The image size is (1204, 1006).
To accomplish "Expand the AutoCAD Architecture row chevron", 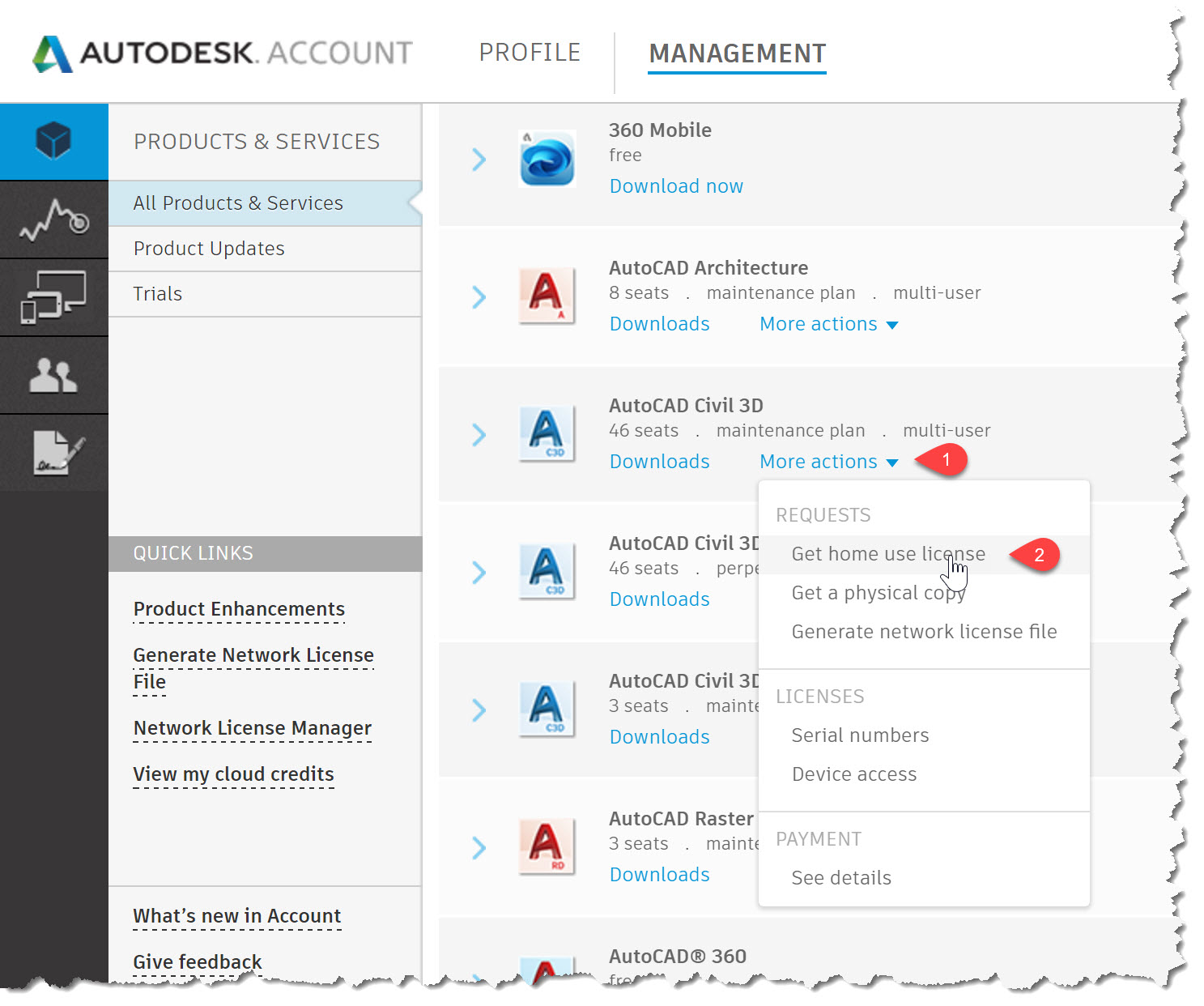I will (x=479, y=297).
